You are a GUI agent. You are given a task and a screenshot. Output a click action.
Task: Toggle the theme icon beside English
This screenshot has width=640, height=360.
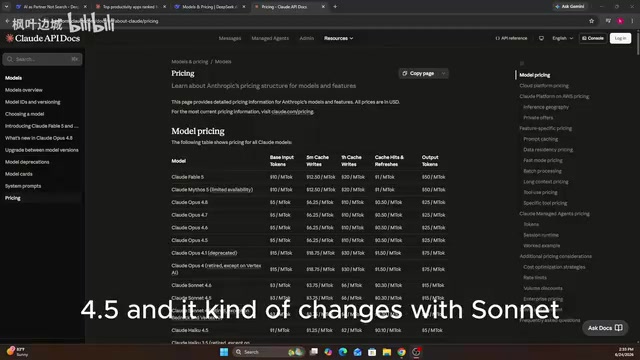541,38
